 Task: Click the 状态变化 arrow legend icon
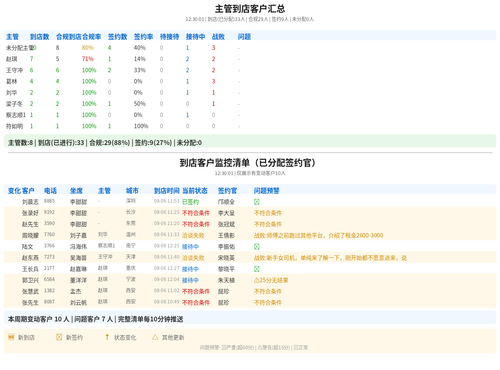(x=107, y=337)
